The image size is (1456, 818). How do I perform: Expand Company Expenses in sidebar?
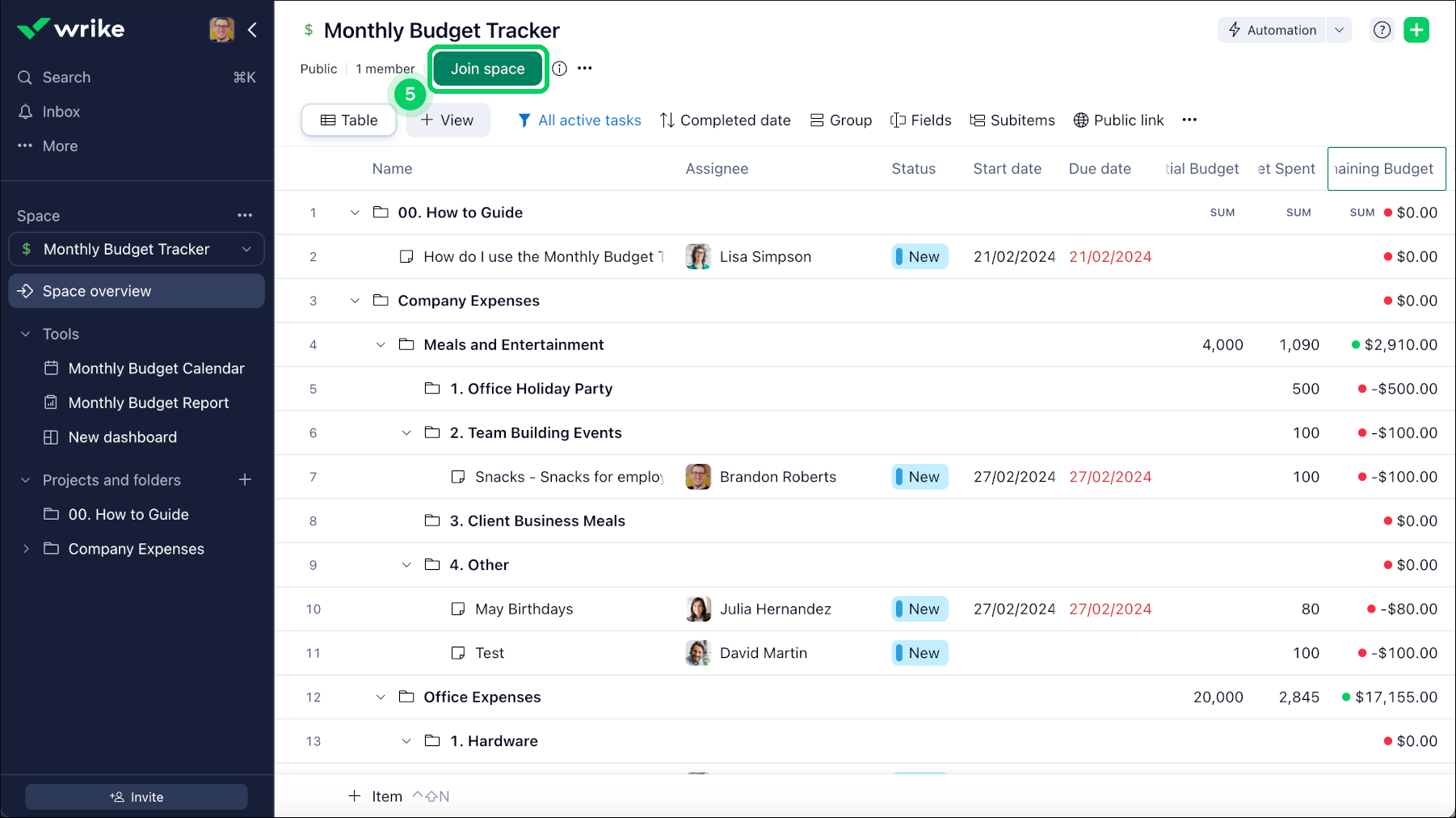coord(26,549)
